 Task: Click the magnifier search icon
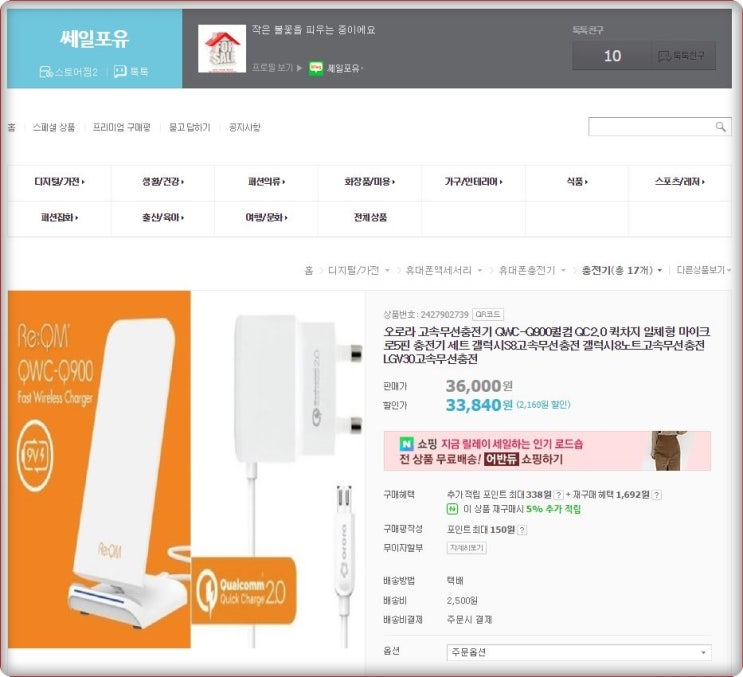coord(721,126)
